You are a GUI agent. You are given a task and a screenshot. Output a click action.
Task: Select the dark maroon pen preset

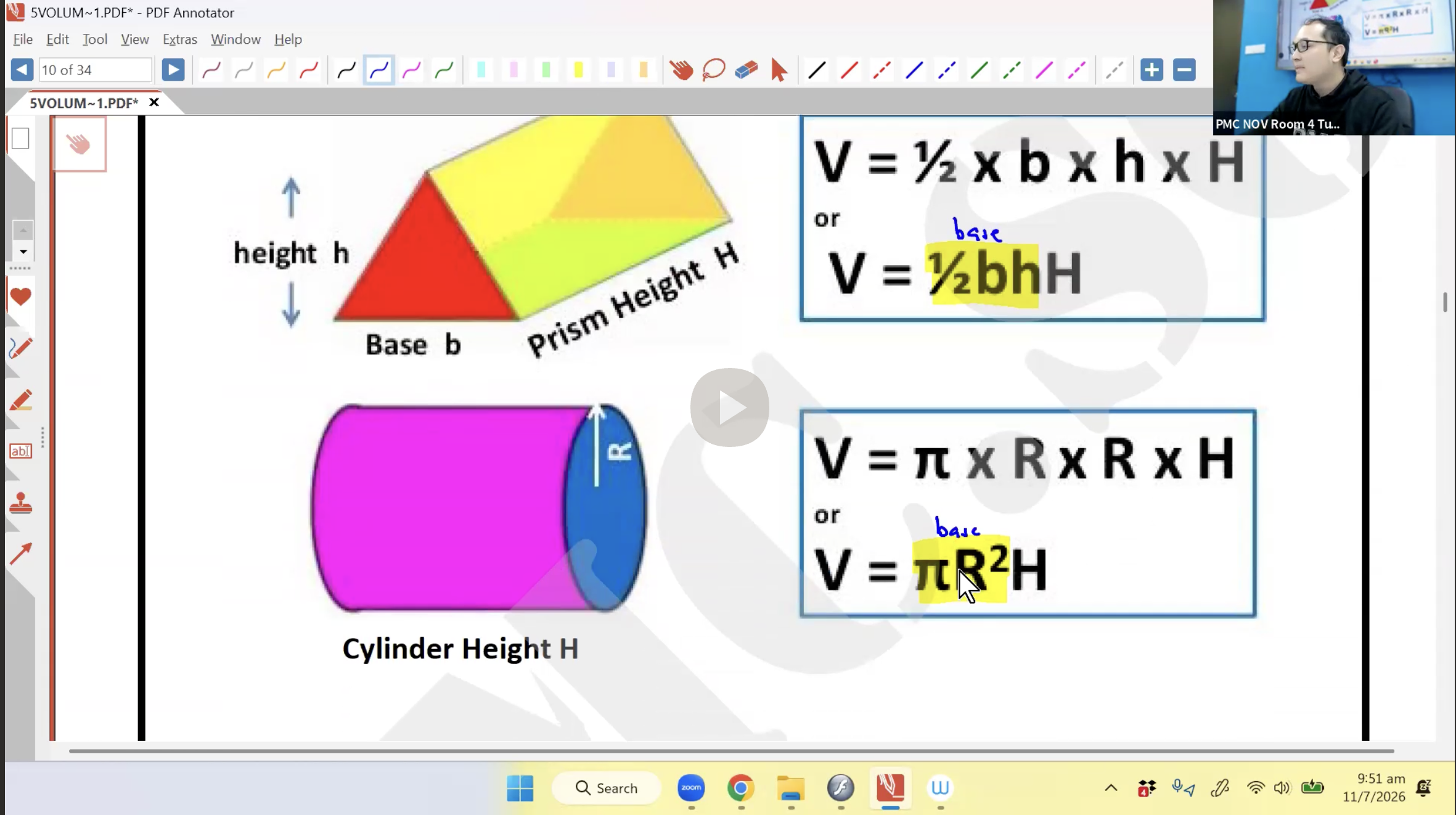[x=211, y=70]
